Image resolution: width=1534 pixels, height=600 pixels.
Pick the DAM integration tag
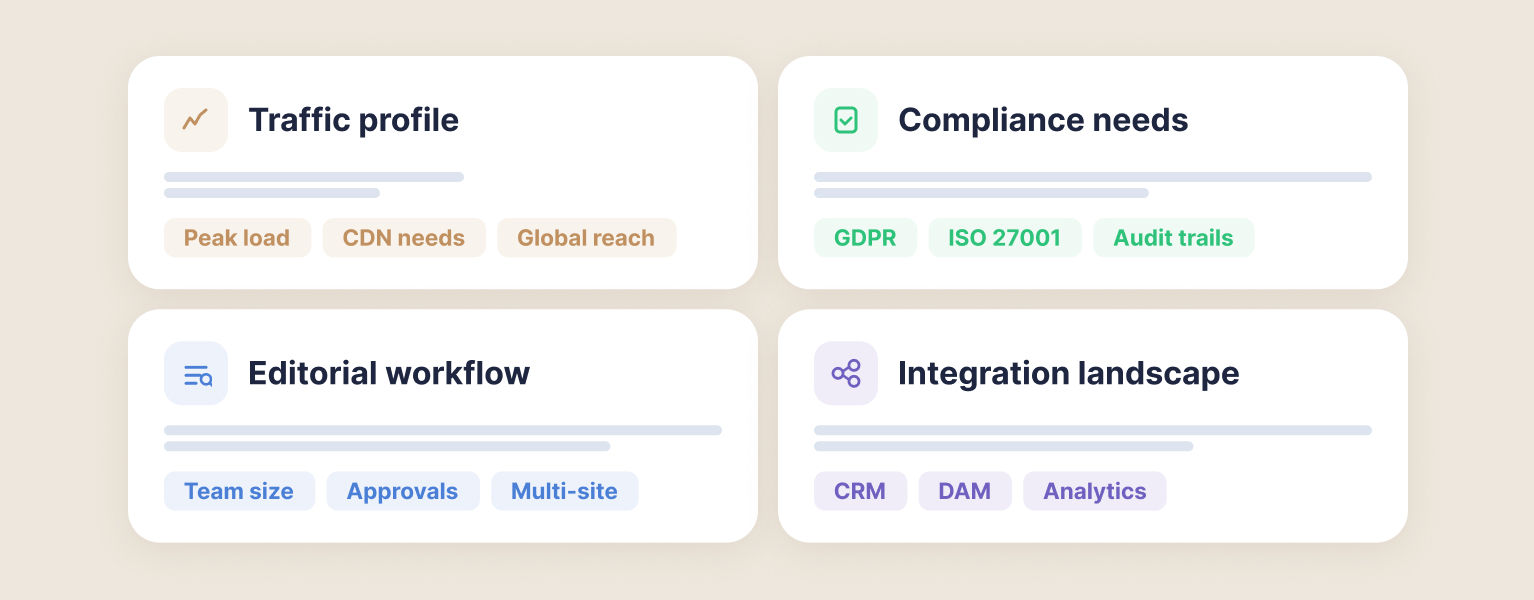point(964,491)
